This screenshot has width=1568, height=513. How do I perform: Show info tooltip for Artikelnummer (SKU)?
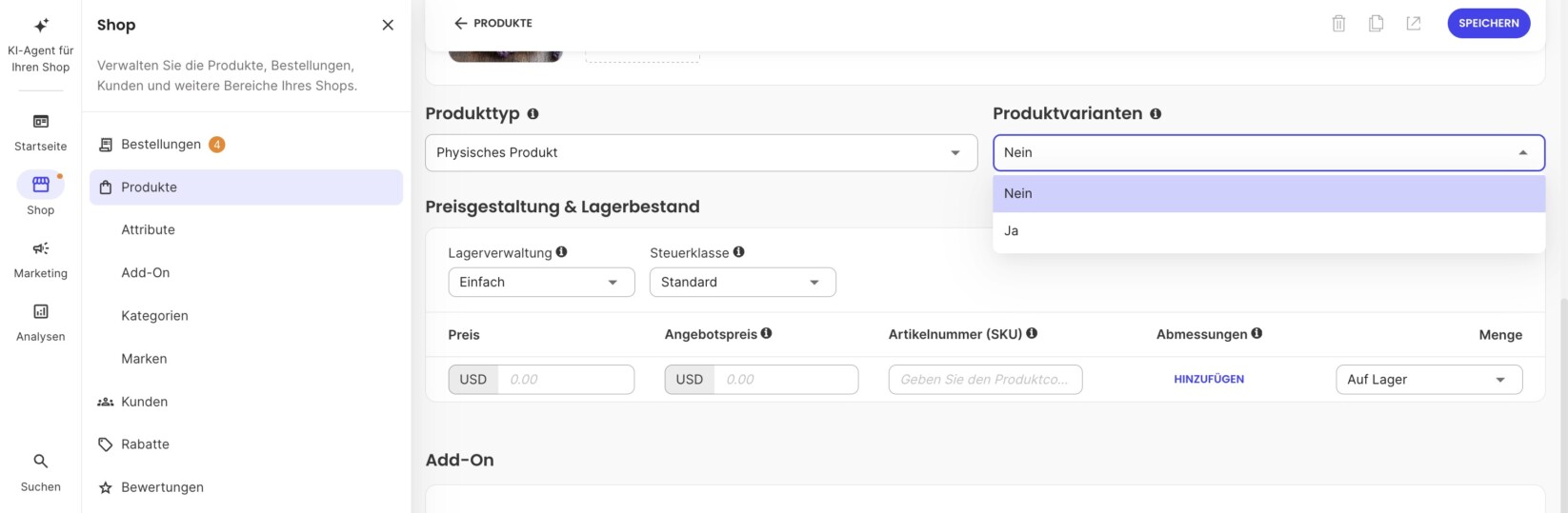tap(1032, 333)
